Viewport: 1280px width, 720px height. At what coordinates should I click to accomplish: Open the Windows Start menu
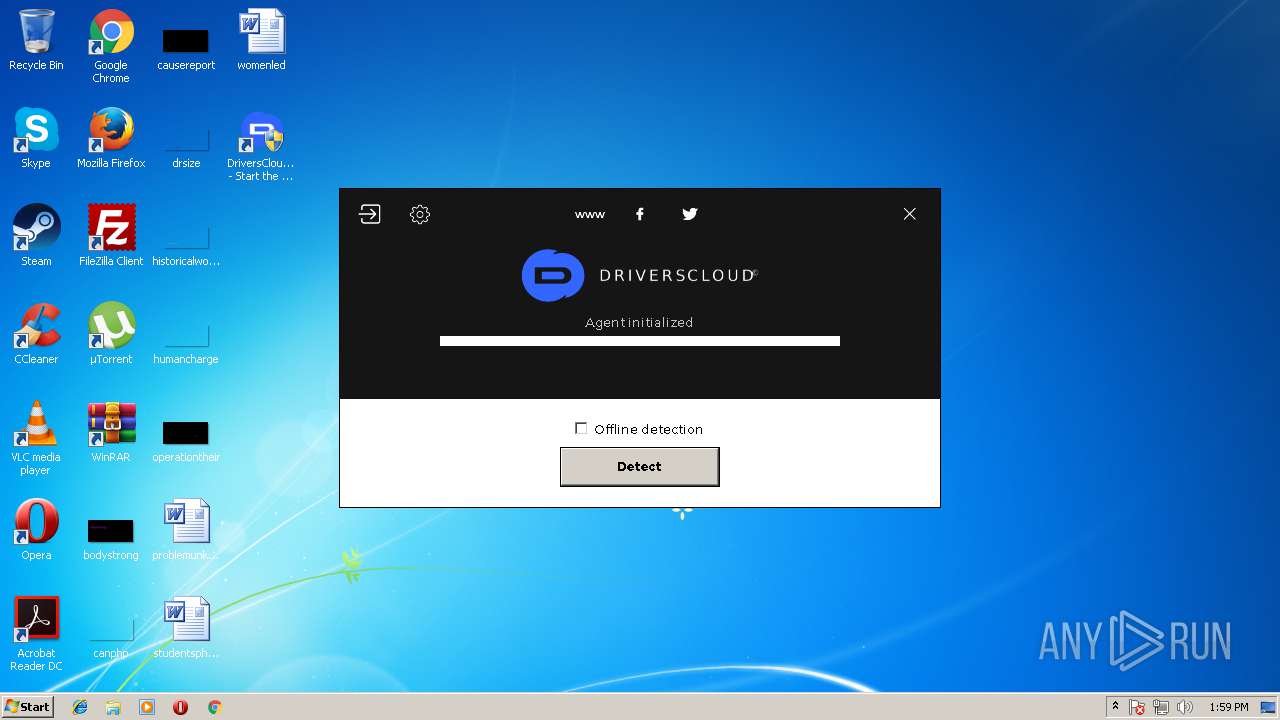(27, 707)
